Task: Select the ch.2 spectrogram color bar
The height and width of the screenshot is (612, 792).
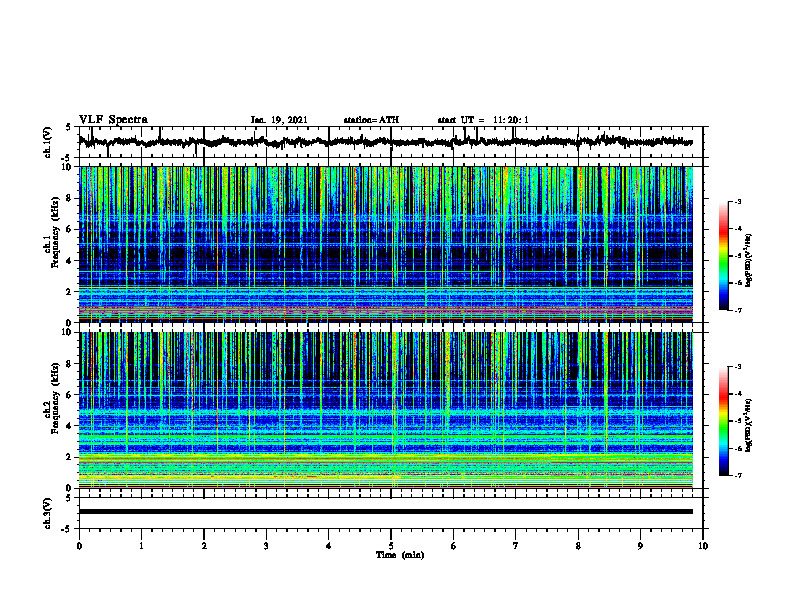Action: (723, 421)
